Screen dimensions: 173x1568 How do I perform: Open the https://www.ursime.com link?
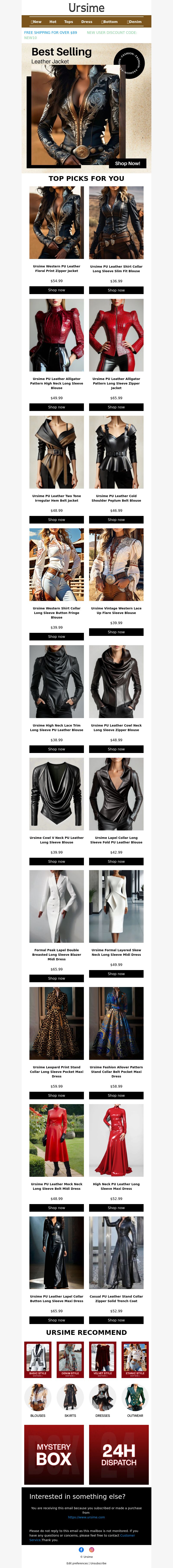86,1517
